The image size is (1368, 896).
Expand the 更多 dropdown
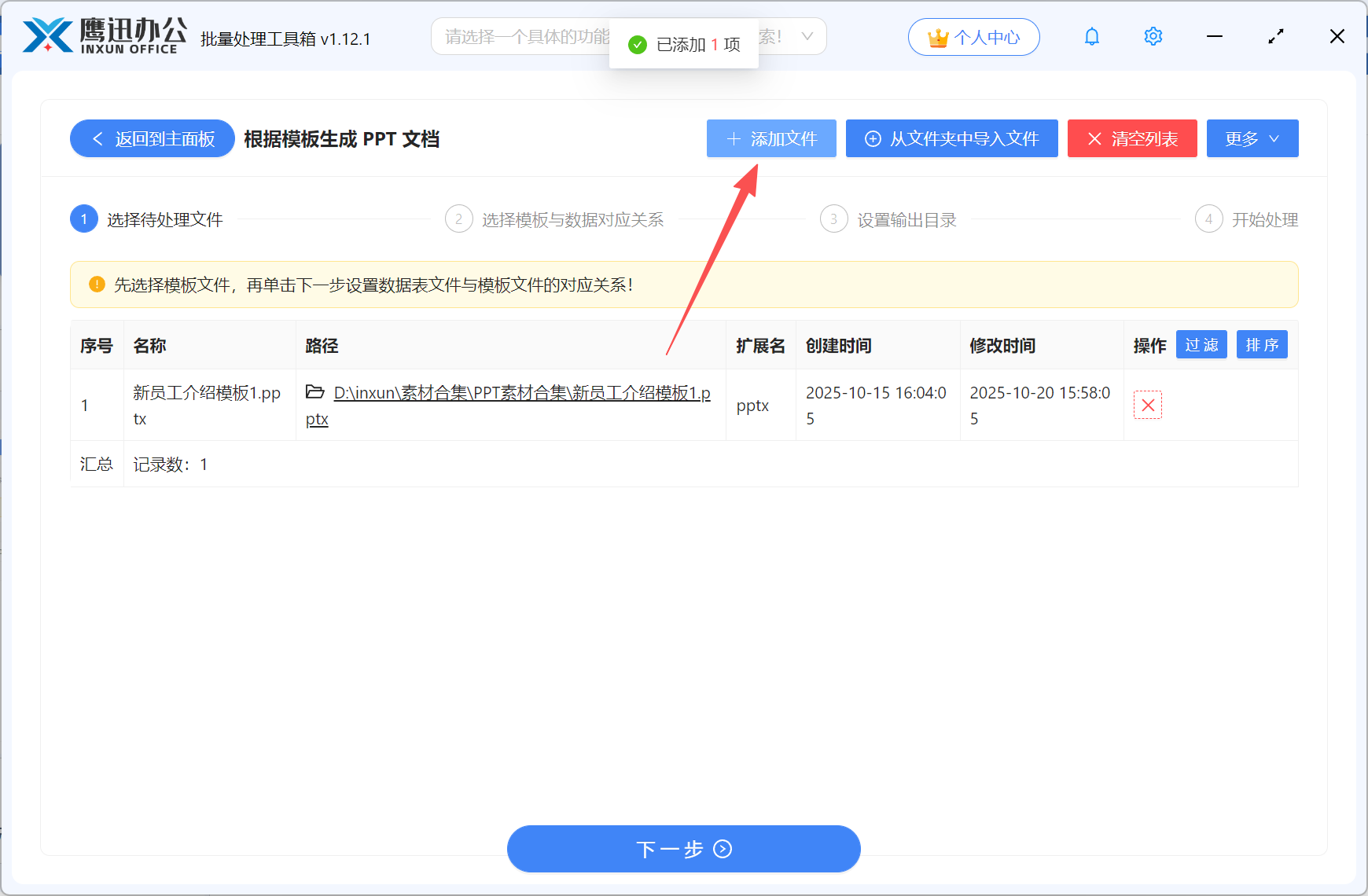pos(1252,138)
